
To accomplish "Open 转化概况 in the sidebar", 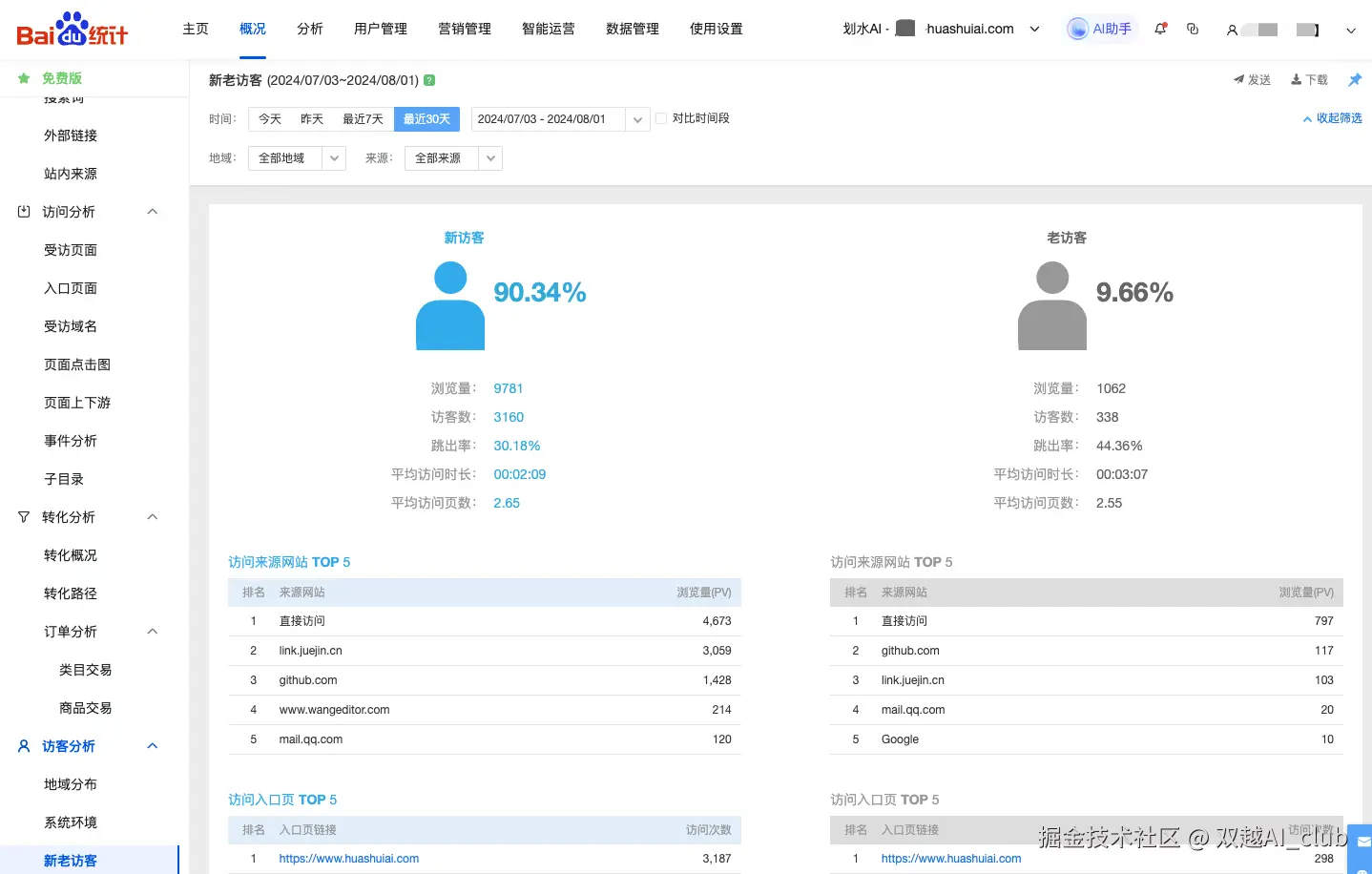I will tap(71, 555).
